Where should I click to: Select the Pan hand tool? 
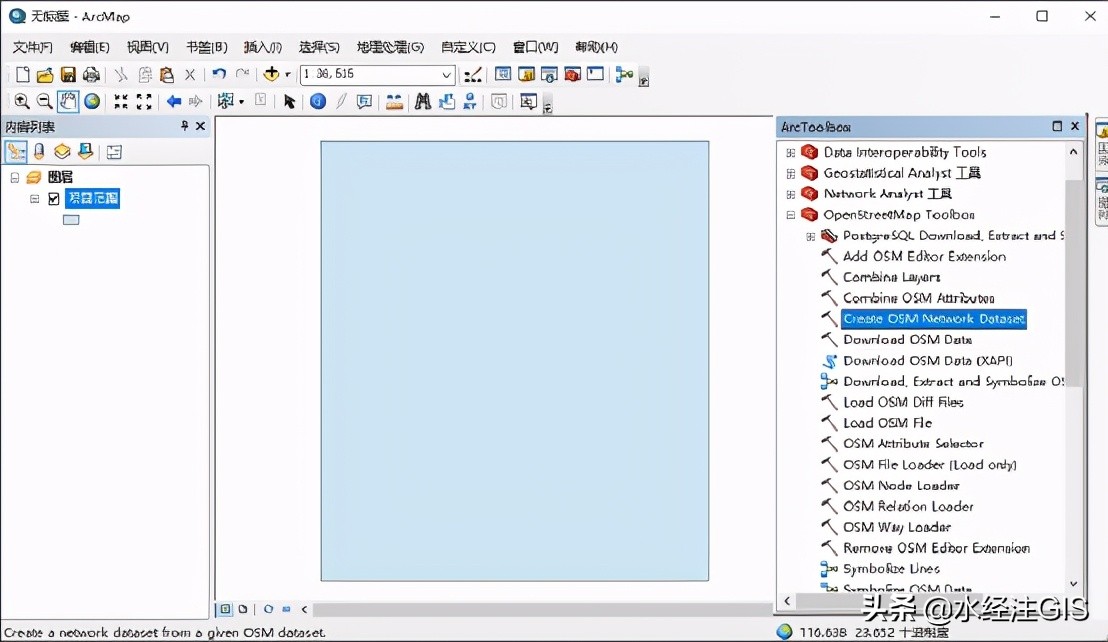click(x=68, y=101)
